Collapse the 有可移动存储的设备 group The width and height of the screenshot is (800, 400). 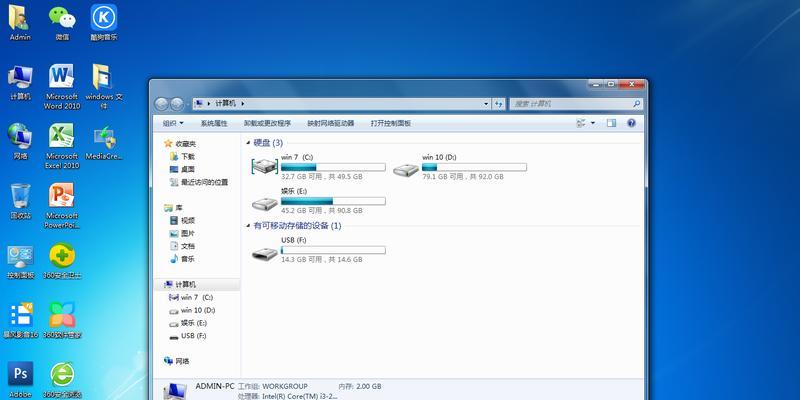click(249, 226)
